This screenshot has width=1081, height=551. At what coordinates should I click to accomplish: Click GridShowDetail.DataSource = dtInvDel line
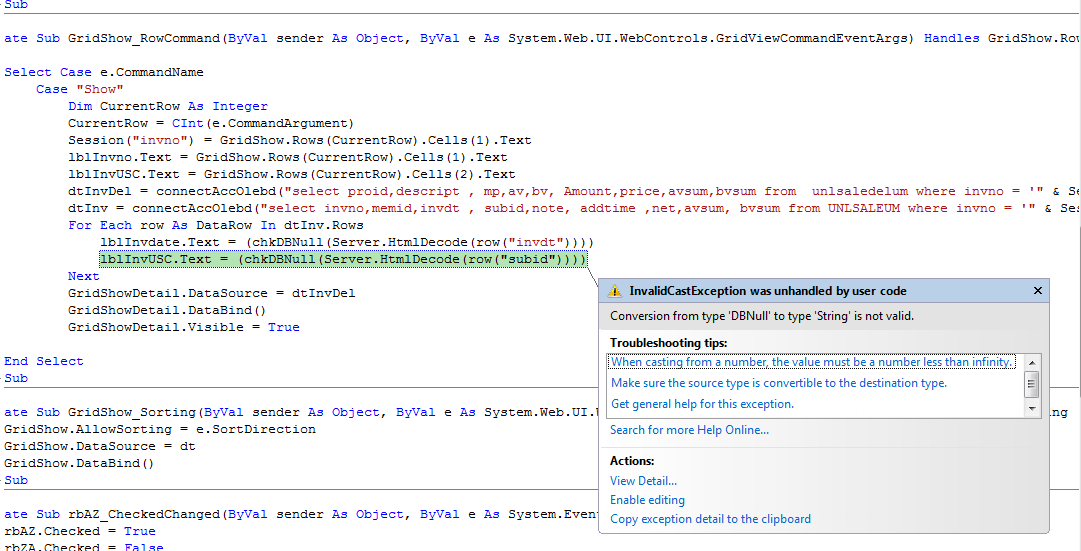212,293
